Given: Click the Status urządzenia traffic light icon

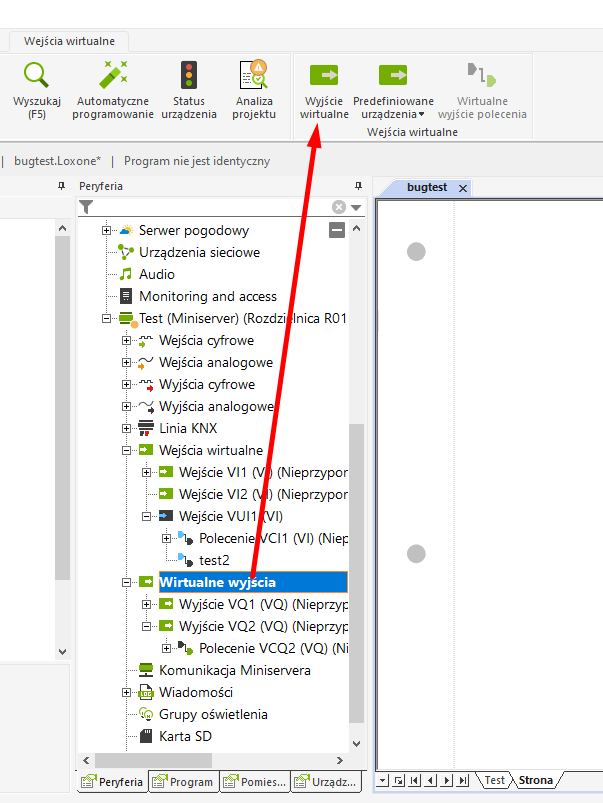Looking at the screenshot, I should tap(188, 76).
